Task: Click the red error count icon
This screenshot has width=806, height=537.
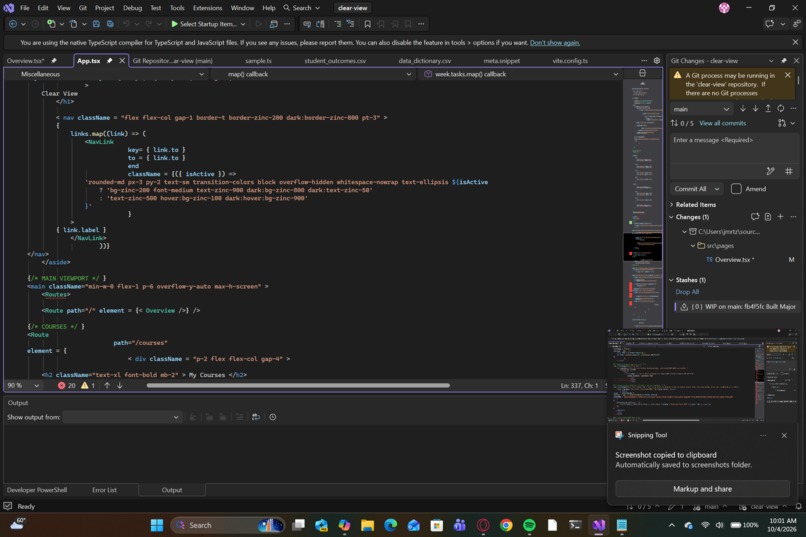Action: (x=61, y=385)
